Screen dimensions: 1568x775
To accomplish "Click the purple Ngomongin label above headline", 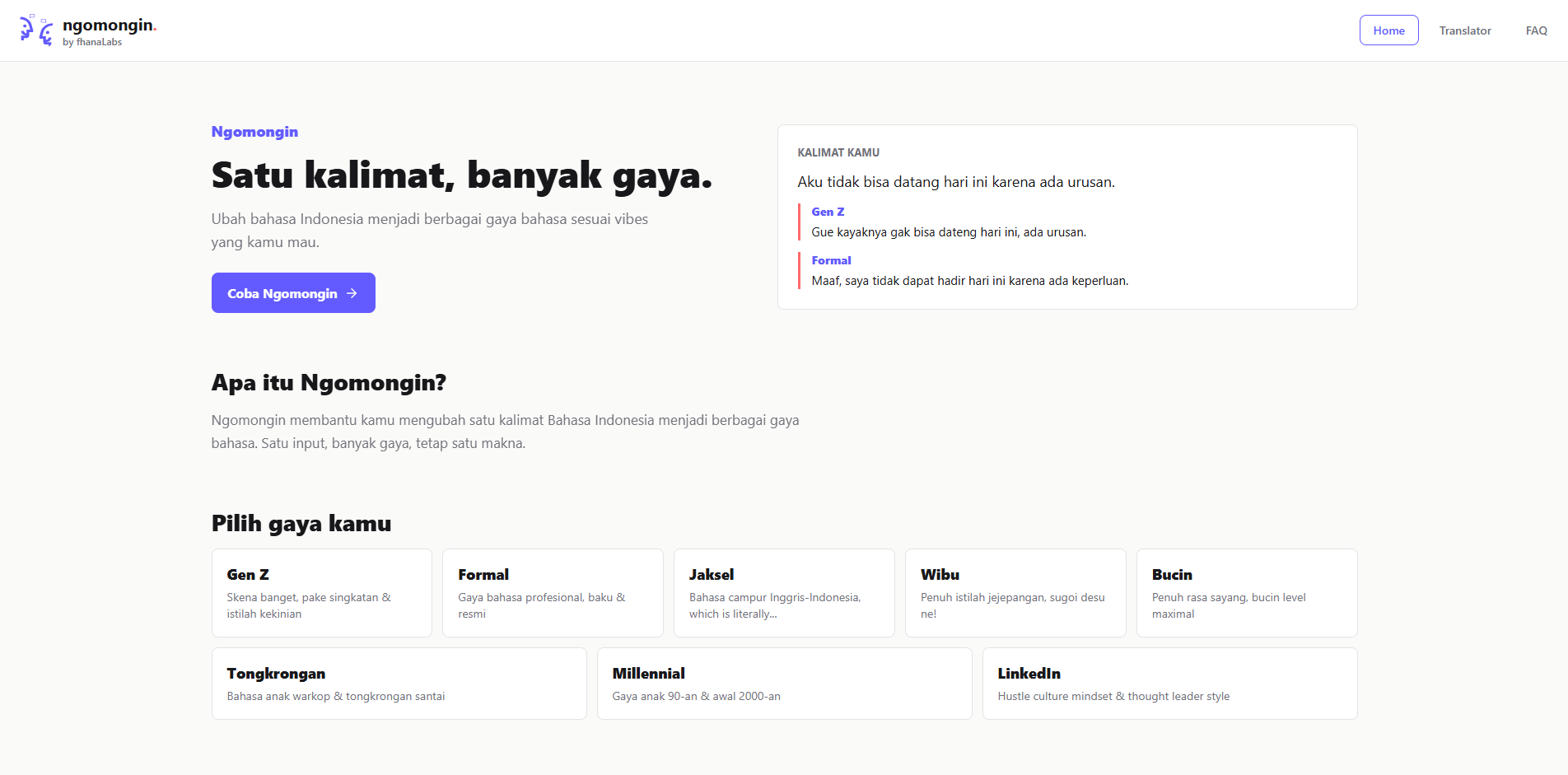I will point(254,132).
